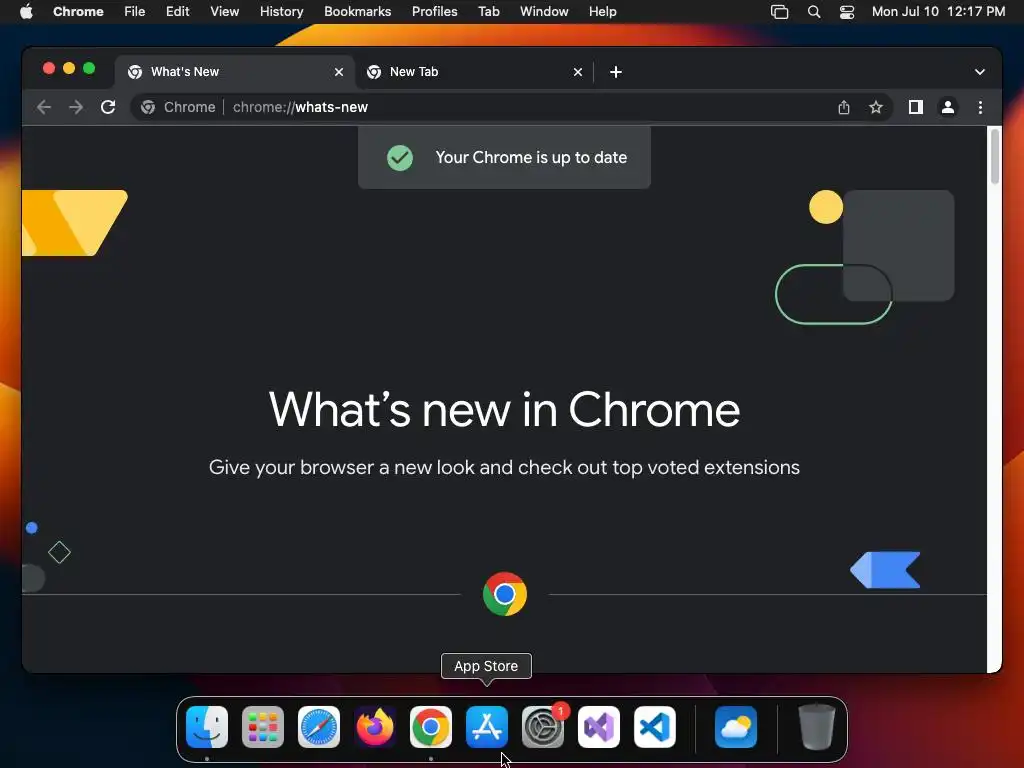This screenshot has width=1024, height=768.
Task: Open Spotlight search in menu bar
Action: [x=814, y=12]
